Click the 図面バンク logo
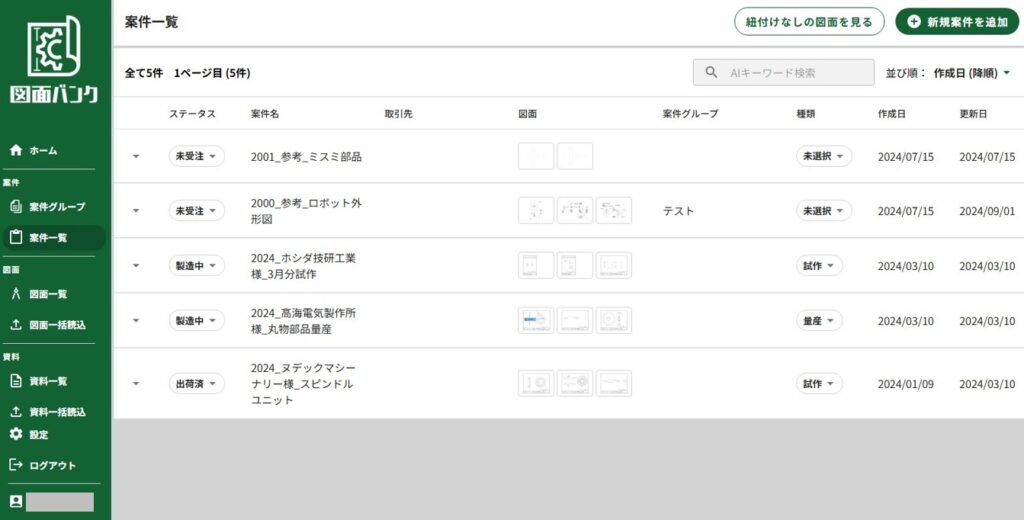Image resolution: width=1024 pixels, height=520 pixels. [54, 58]
